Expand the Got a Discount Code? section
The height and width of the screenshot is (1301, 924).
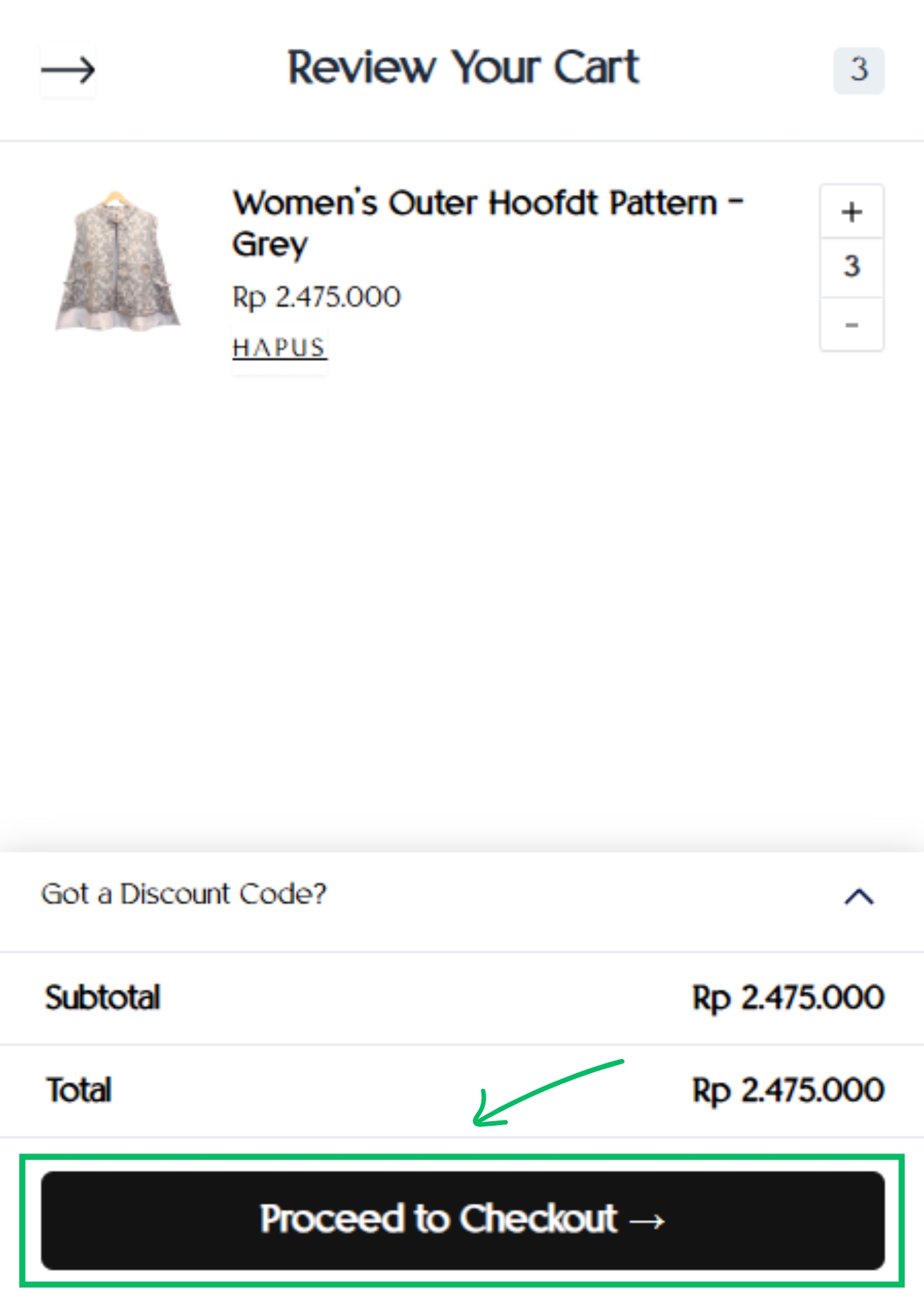click(x=184, y=894)
